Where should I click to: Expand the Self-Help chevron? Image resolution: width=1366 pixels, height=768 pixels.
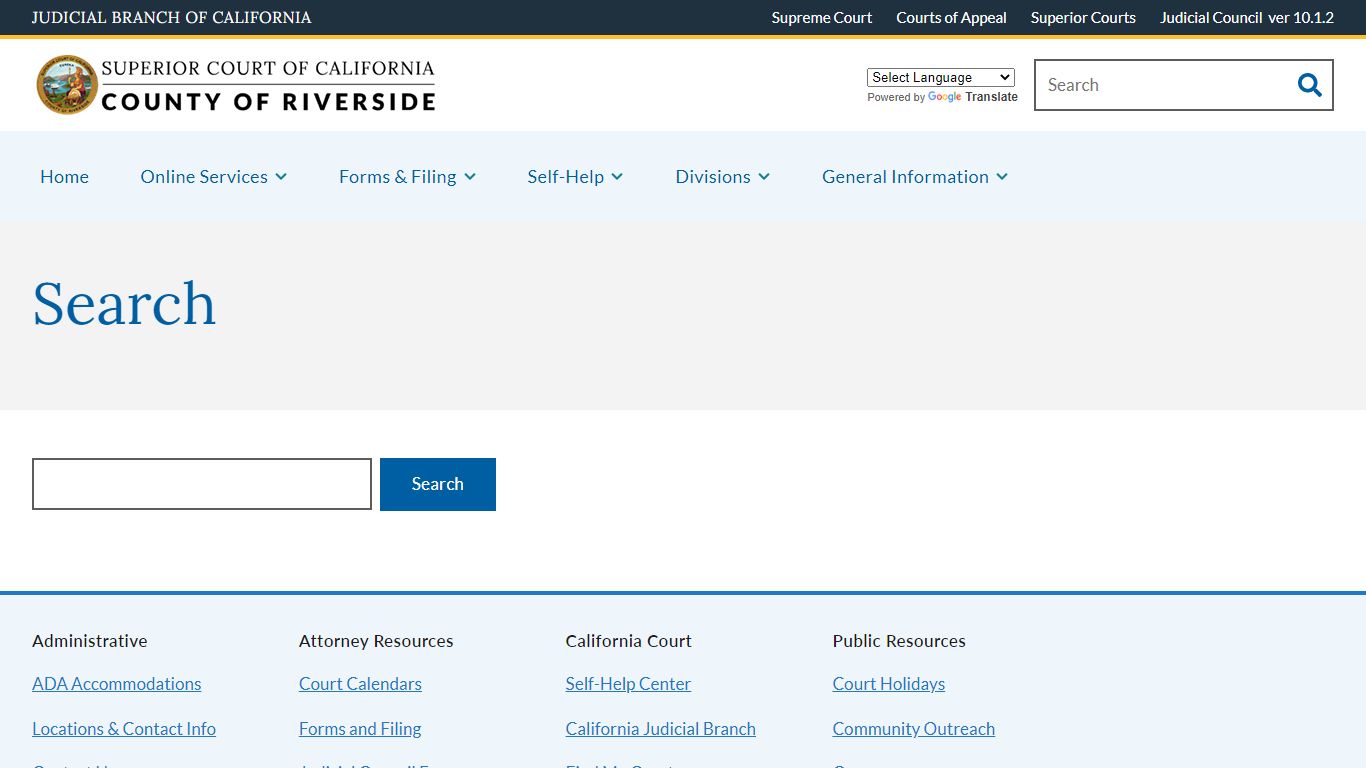click(617, 177)
